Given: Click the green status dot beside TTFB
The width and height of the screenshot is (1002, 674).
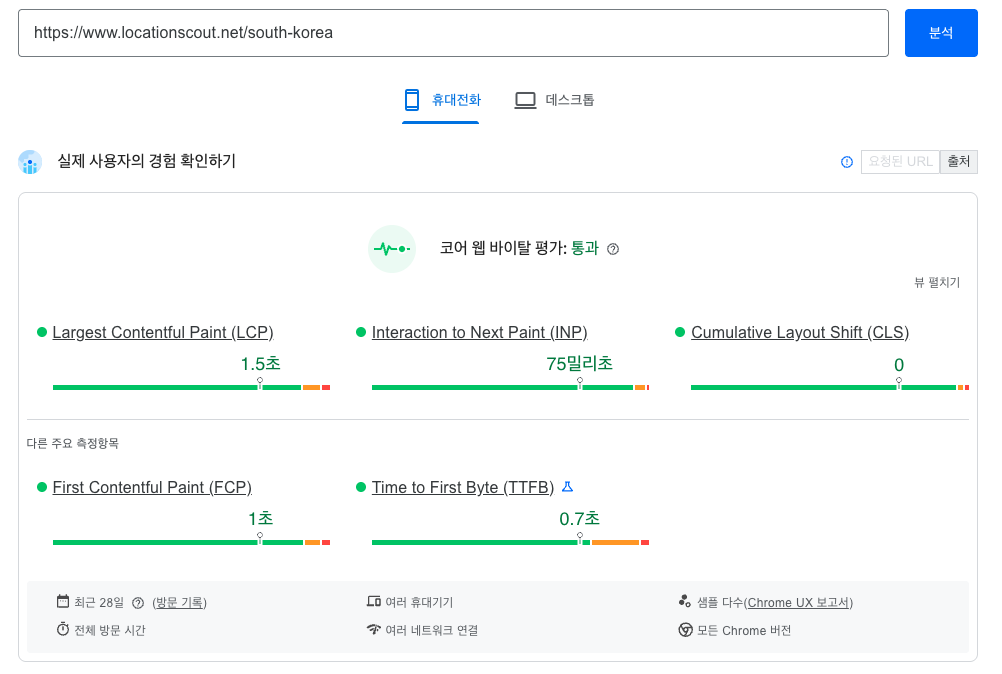Looking at the screenshot, I should [361, 487].
